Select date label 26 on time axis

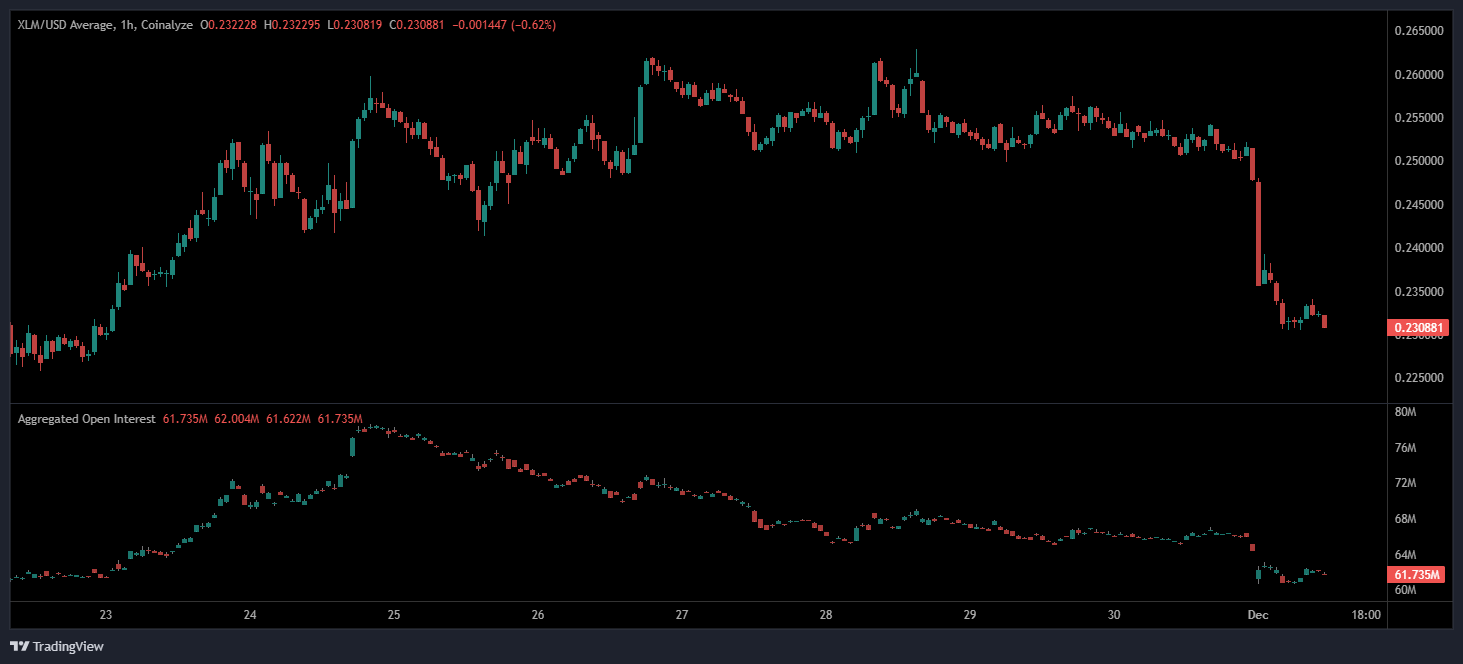click(x=538, y=614)
